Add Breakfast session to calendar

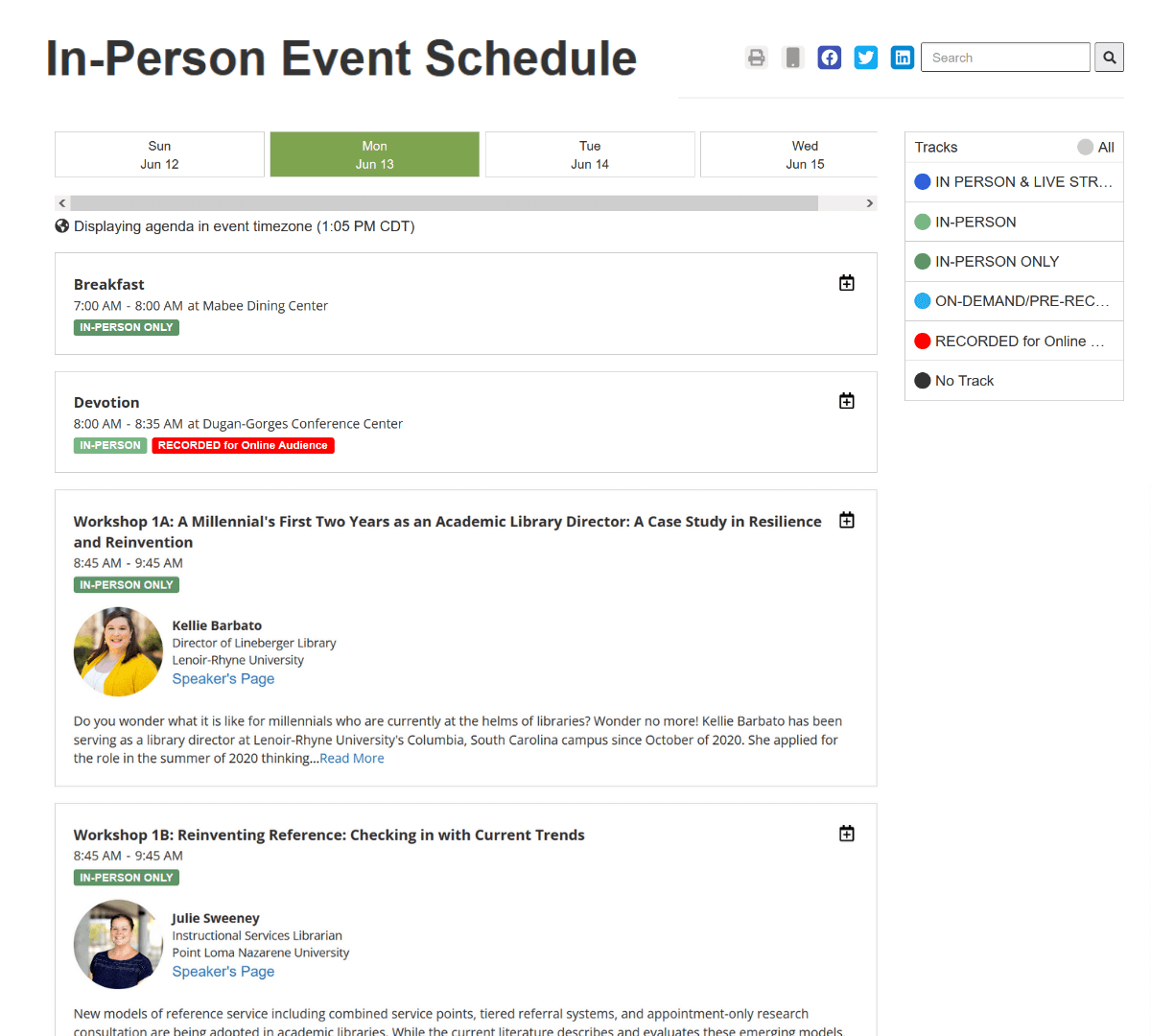(847, 283)
